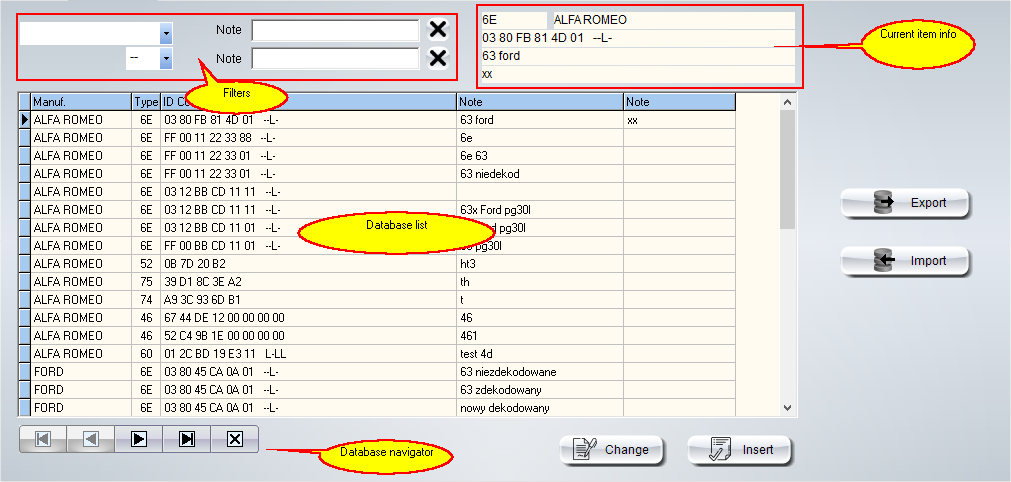The image size is (1011, 482).
Task: Click type cell '60' in the list
Action: point(146,354)
